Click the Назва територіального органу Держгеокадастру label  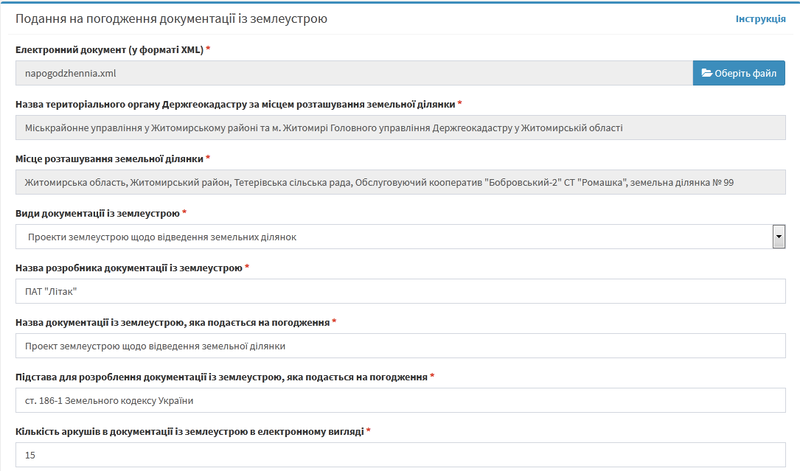coord(240,104)
